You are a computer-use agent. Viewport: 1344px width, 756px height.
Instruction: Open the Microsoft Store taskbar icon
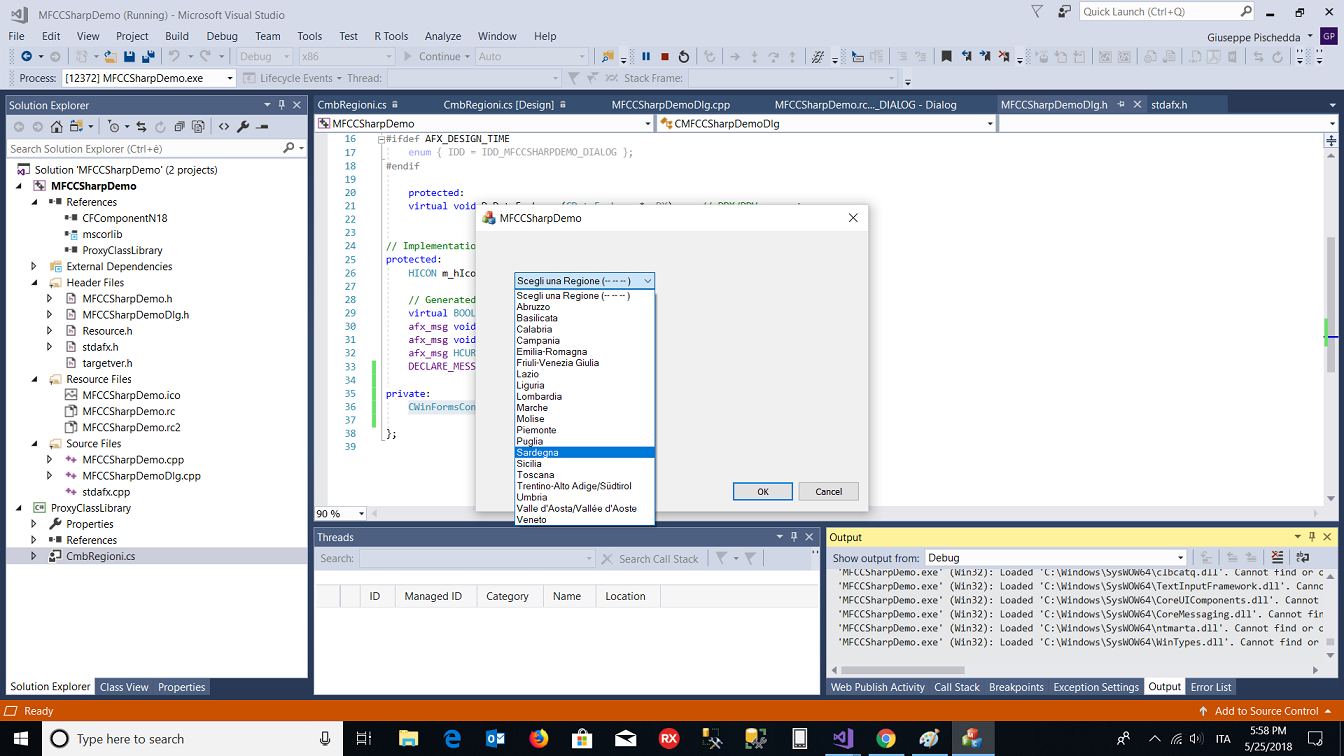tap(582, 739)
